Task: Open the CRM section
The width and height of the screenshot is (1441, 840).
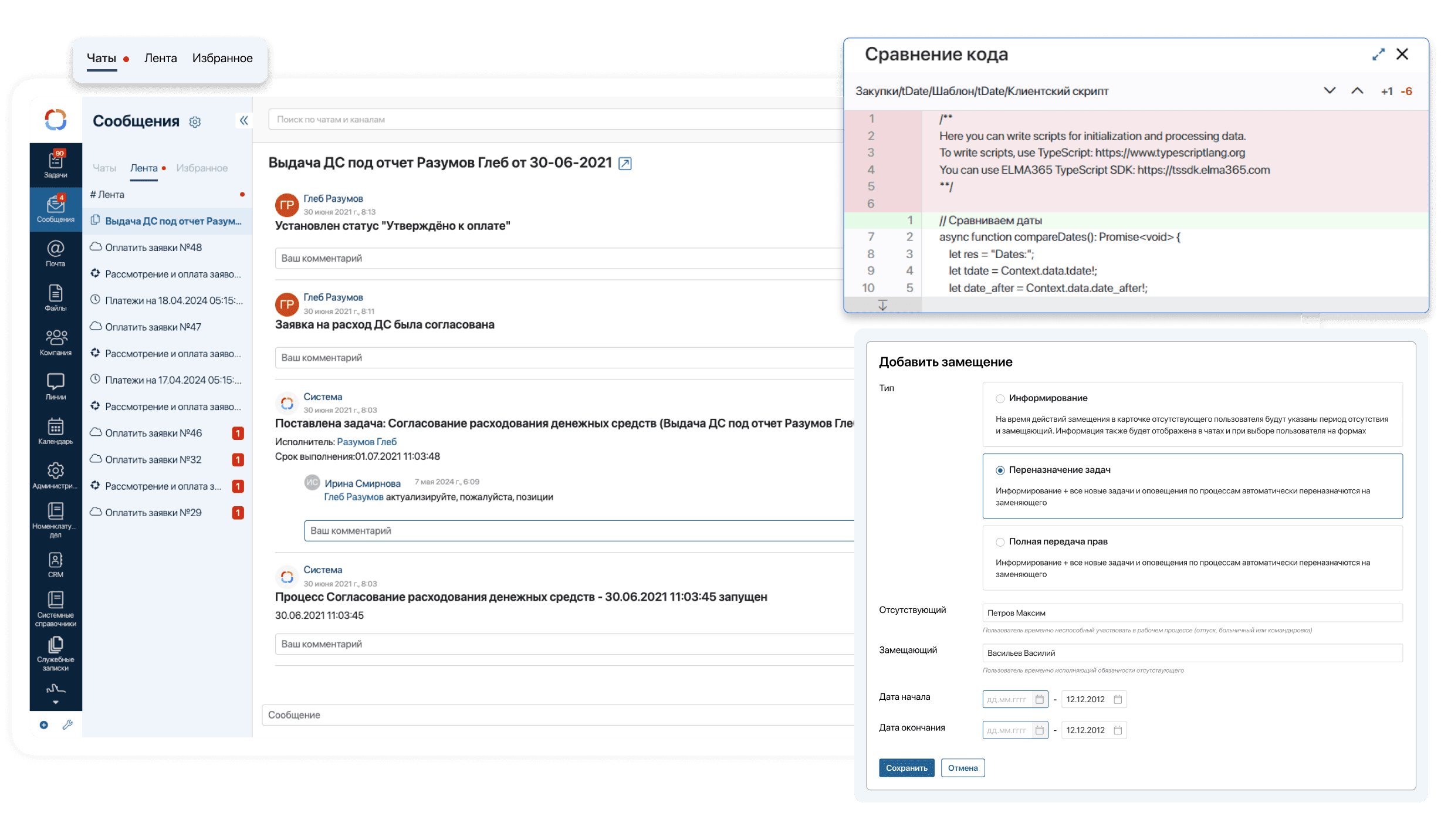Action: pyautogui.click(x=56, y=565)
